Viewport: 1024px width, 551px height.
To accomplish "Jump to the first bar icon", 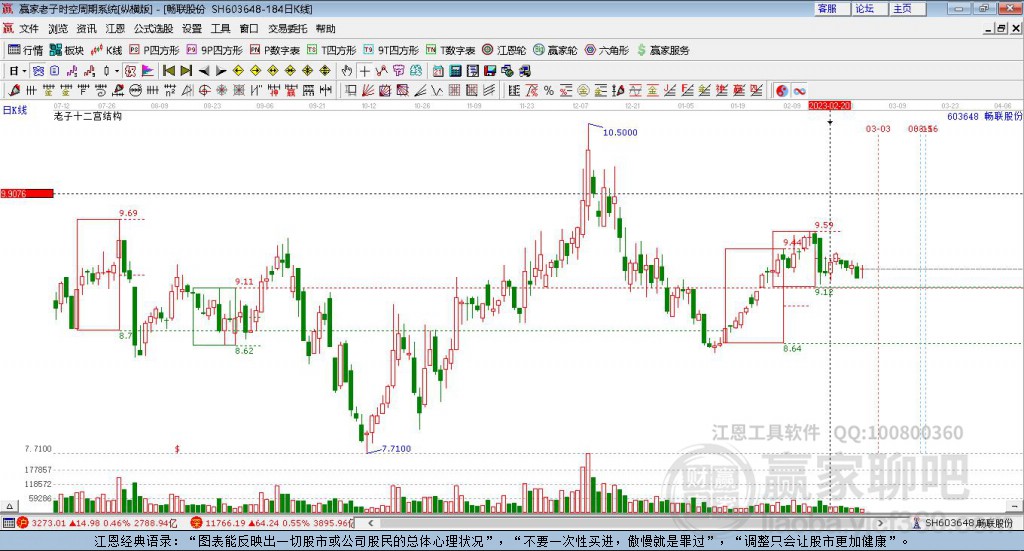I will click(x=168, y=71).
